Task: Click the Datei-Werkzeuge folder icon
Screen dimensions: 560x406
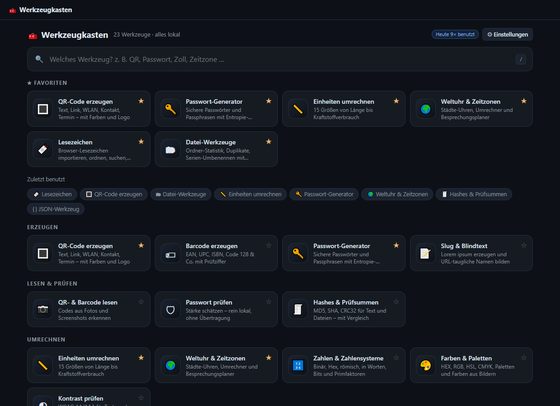Action: coord(170,150)
